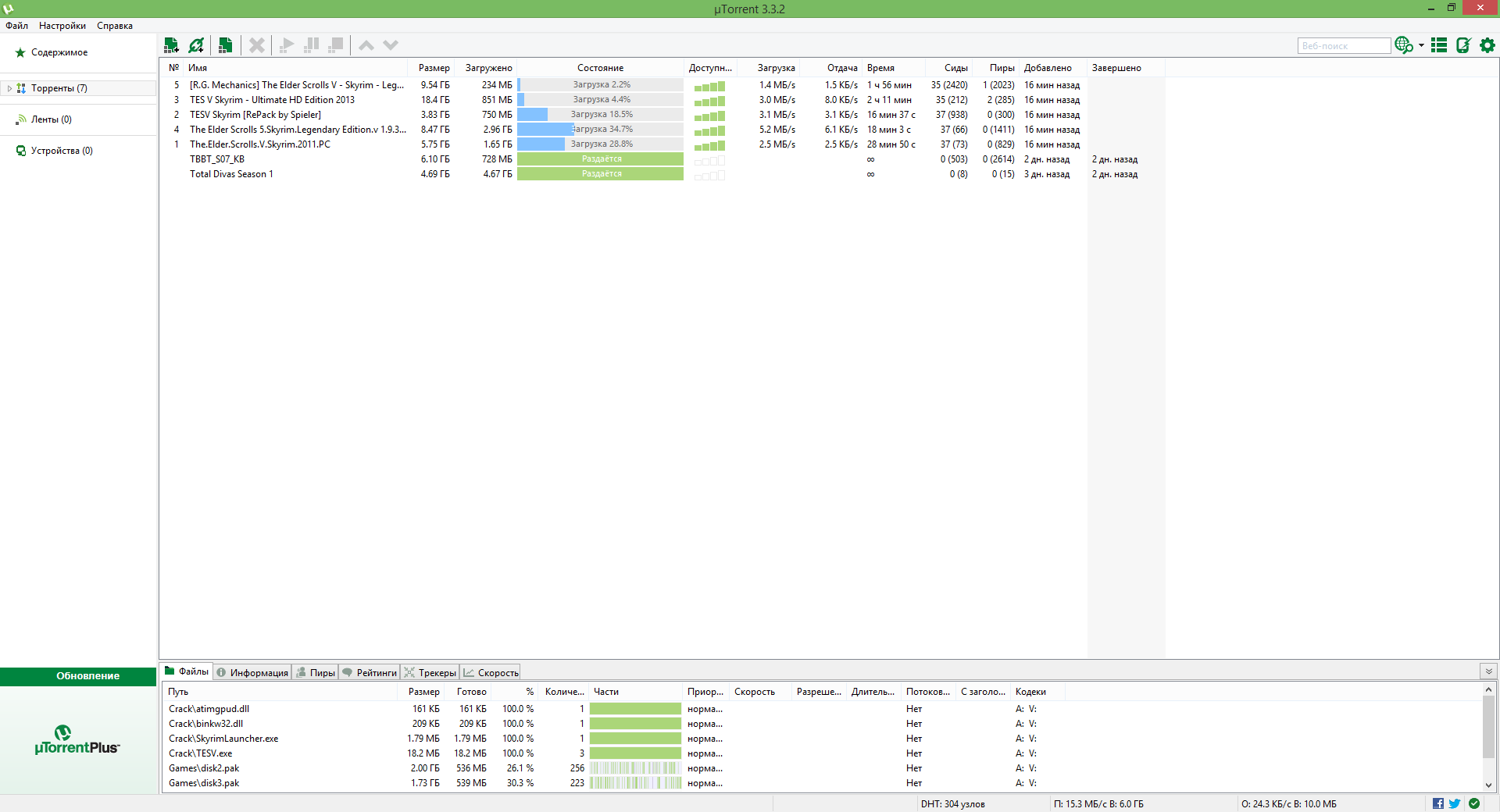Toggle the category list view icon
The image size is (1500, 812).
[1439, 45]
